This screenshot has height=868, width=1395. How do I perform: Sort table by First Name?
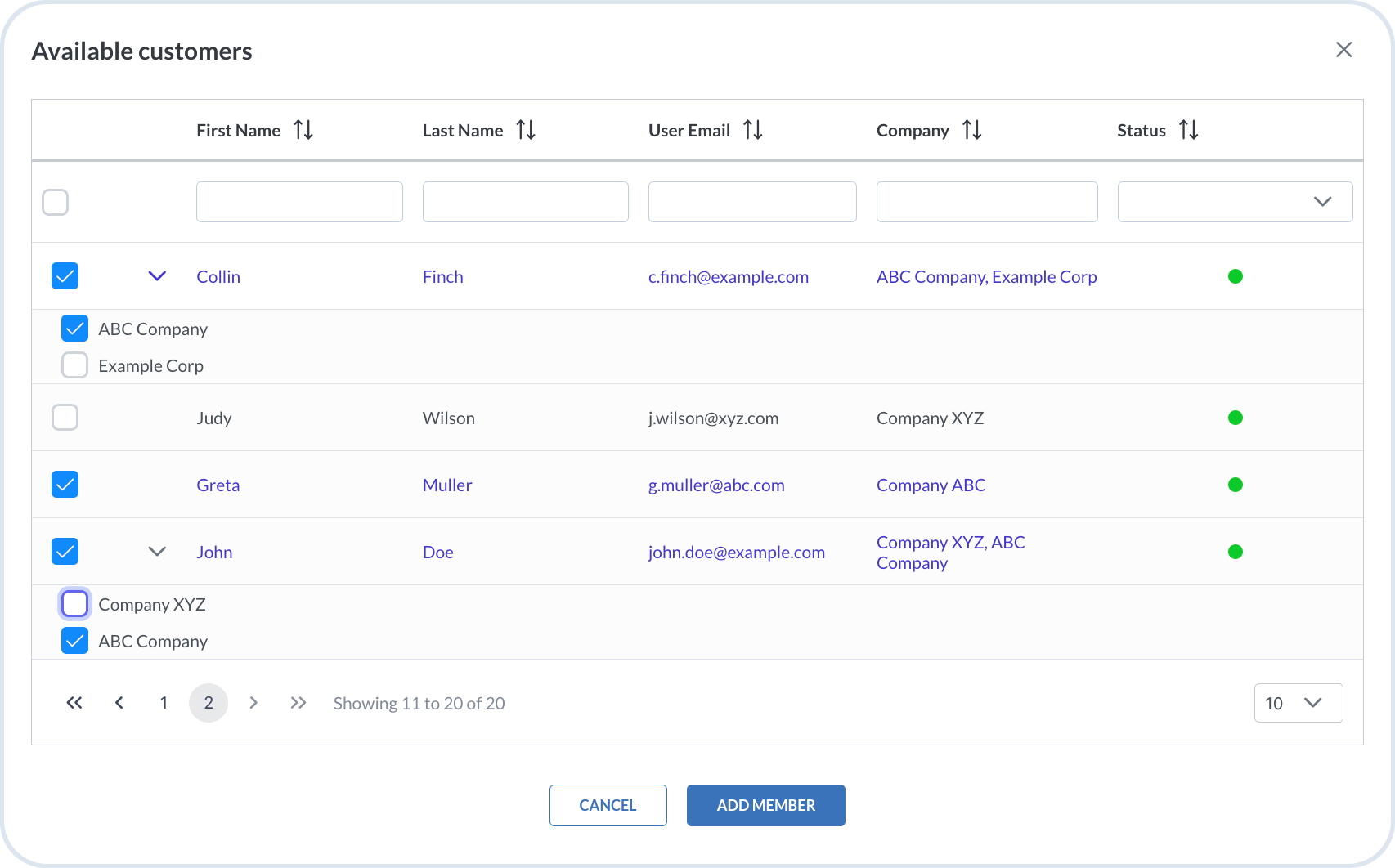tap(303, 130)
